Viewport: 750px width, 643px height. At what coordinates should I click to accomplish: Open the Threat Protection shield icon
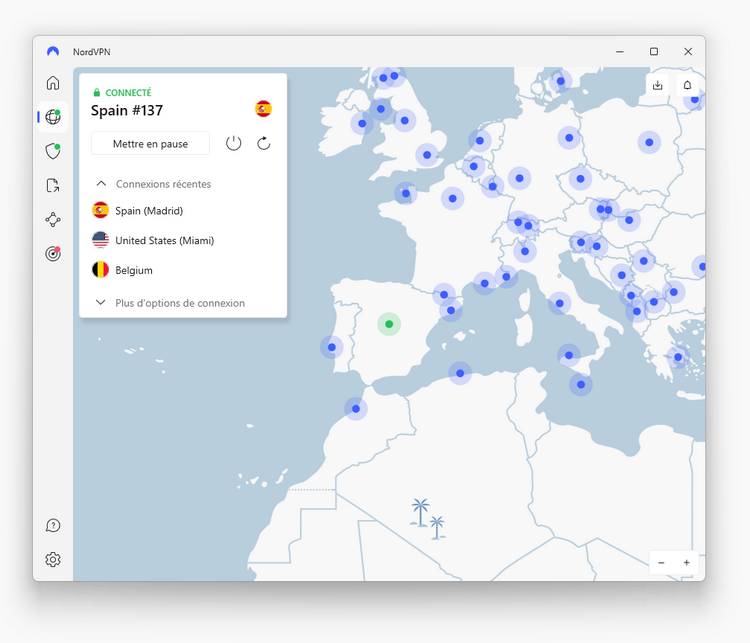tap(53, 151)
